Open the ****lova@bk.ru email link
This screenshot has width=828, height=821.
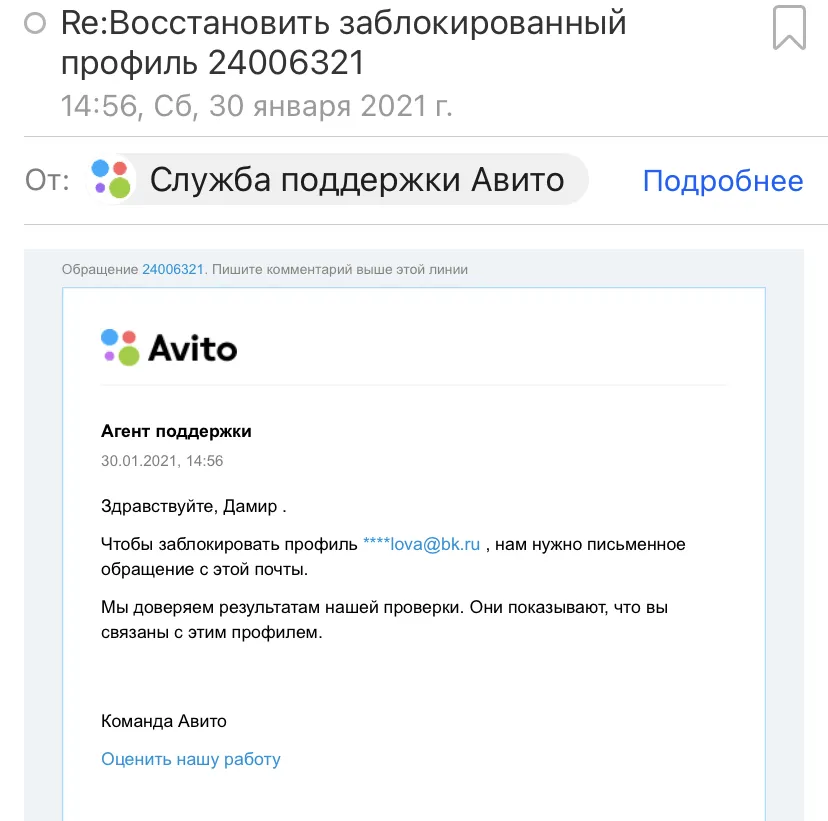[x=421, y=544]
